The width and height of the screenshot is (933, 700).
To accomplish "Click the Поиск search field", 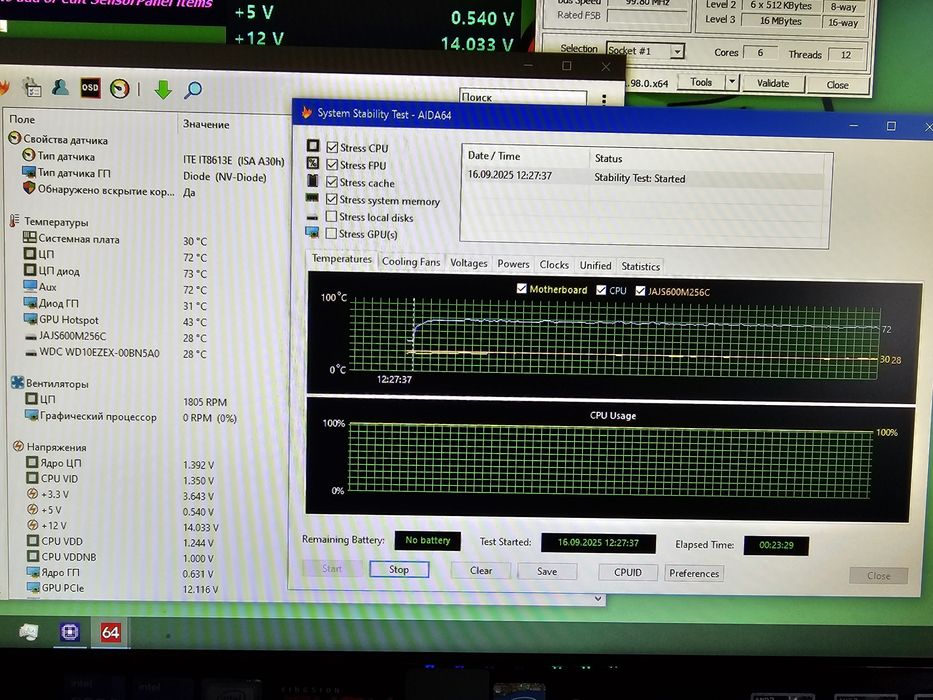I will [x=524, y=97].
